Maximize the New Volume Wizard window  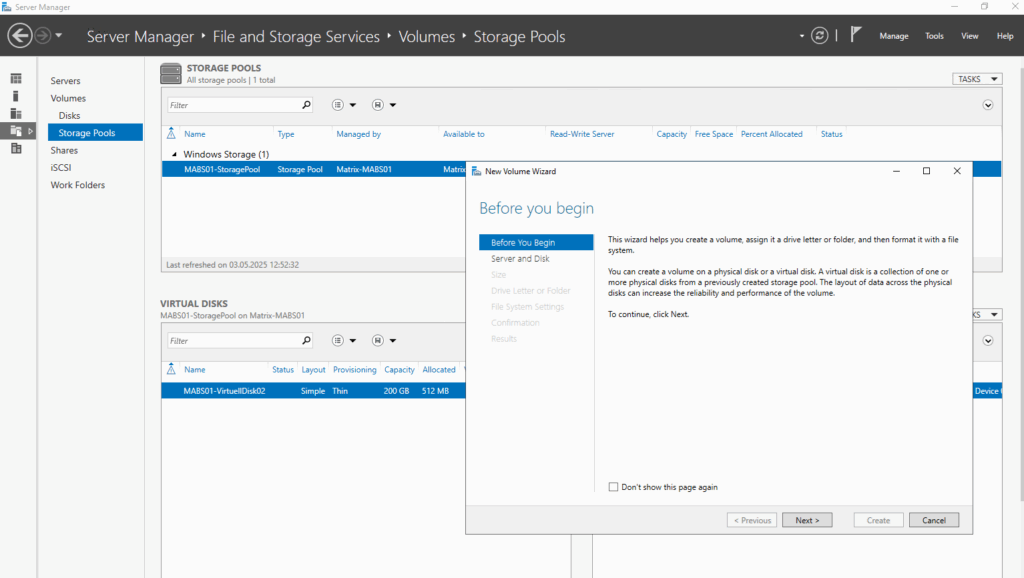(x=926, y=171)
